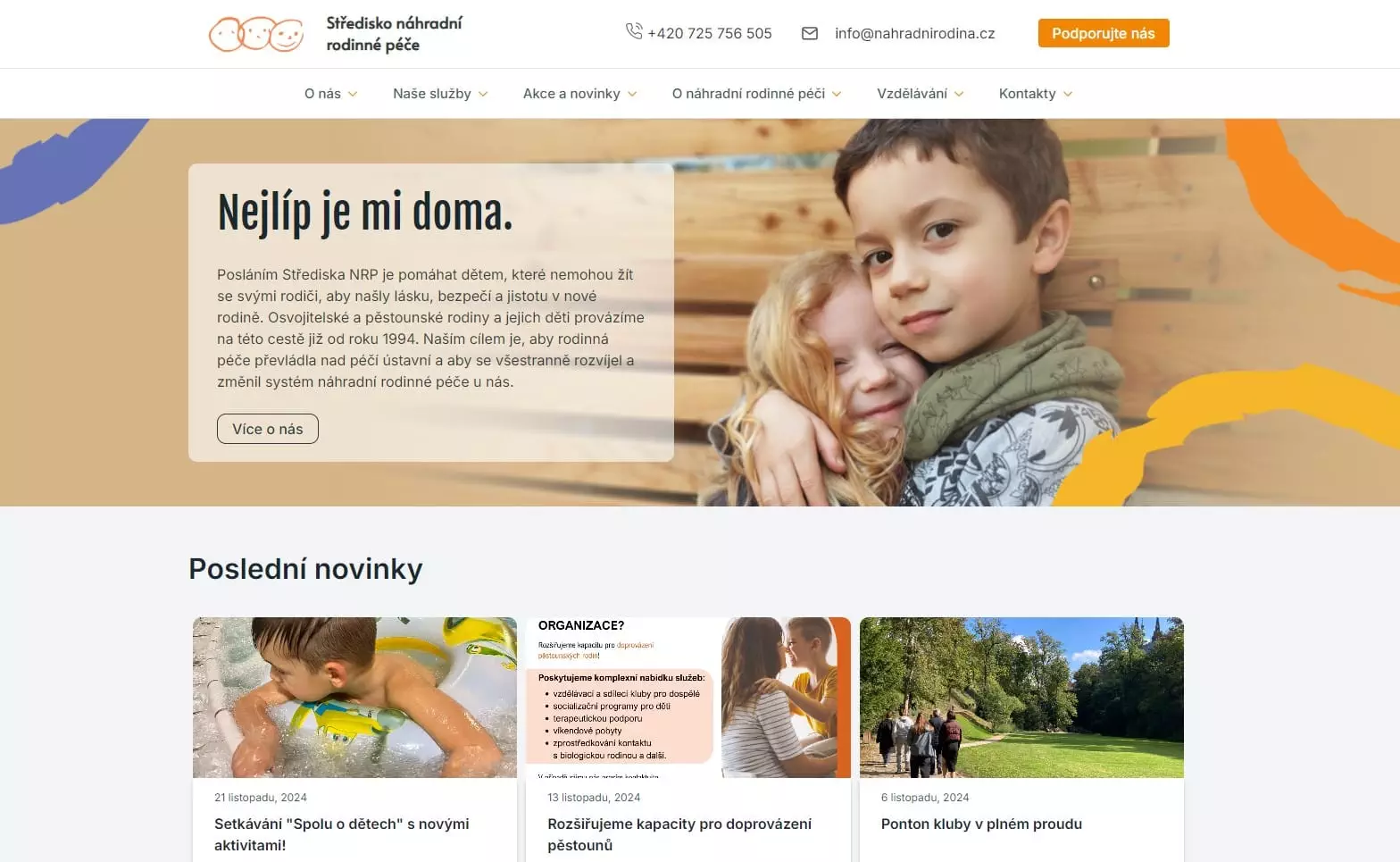Expand the Naše služby chevron

pos(483,94)
